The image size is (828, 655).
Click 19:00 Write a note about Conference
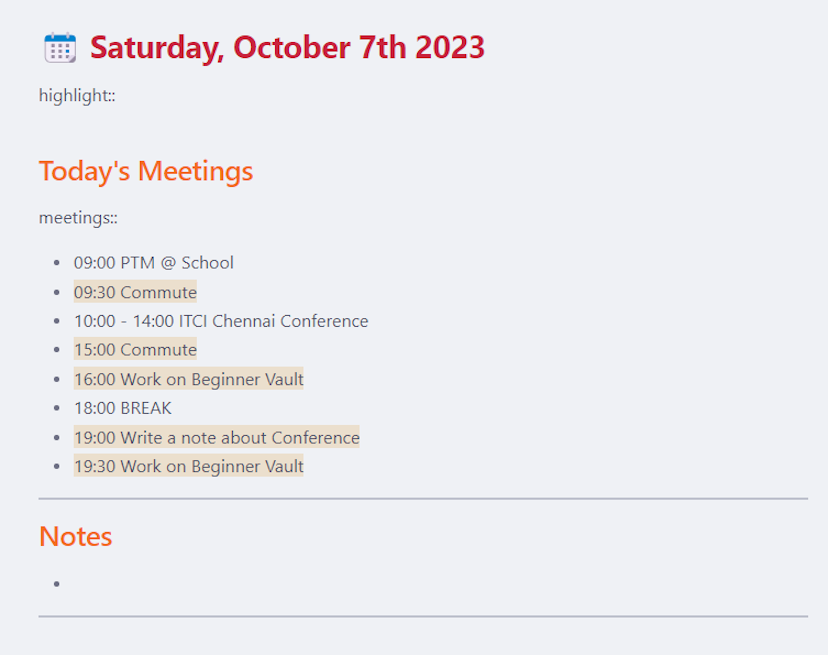(x=217, y=437)
